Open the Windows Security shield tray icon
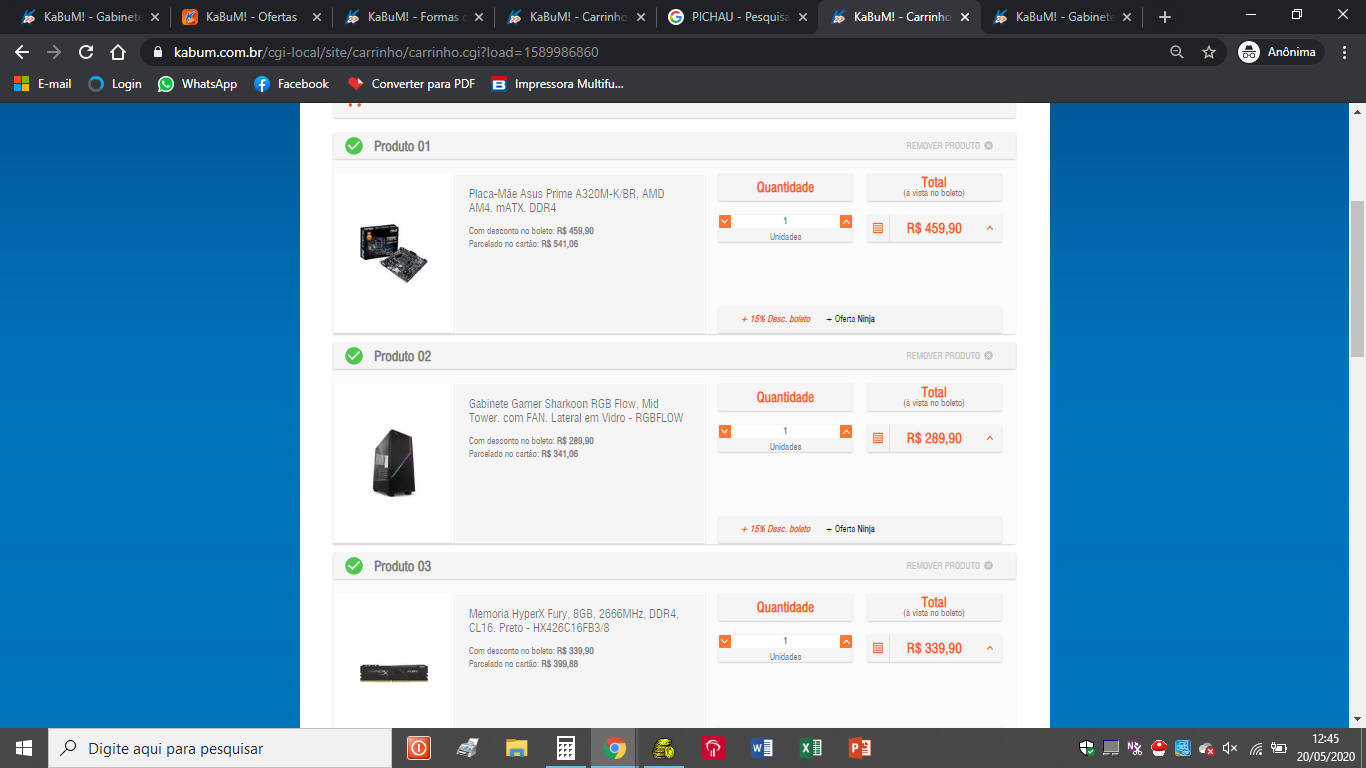Viewport: 1366px width, 768px height. coord(1087,748)
